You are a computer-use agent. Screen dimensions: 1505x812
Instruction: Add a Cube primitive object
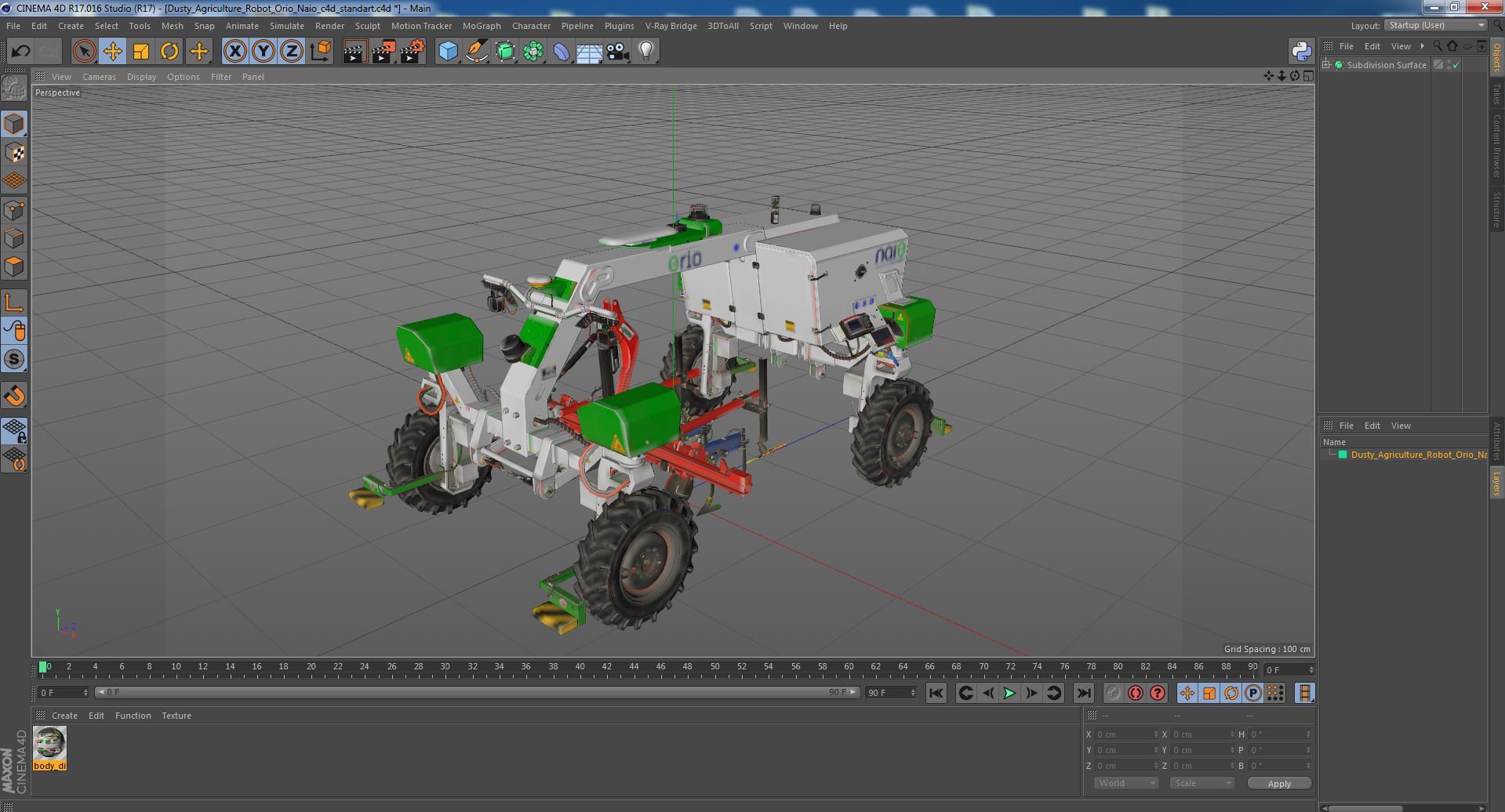pyautogui.click(x=448, y=52)
